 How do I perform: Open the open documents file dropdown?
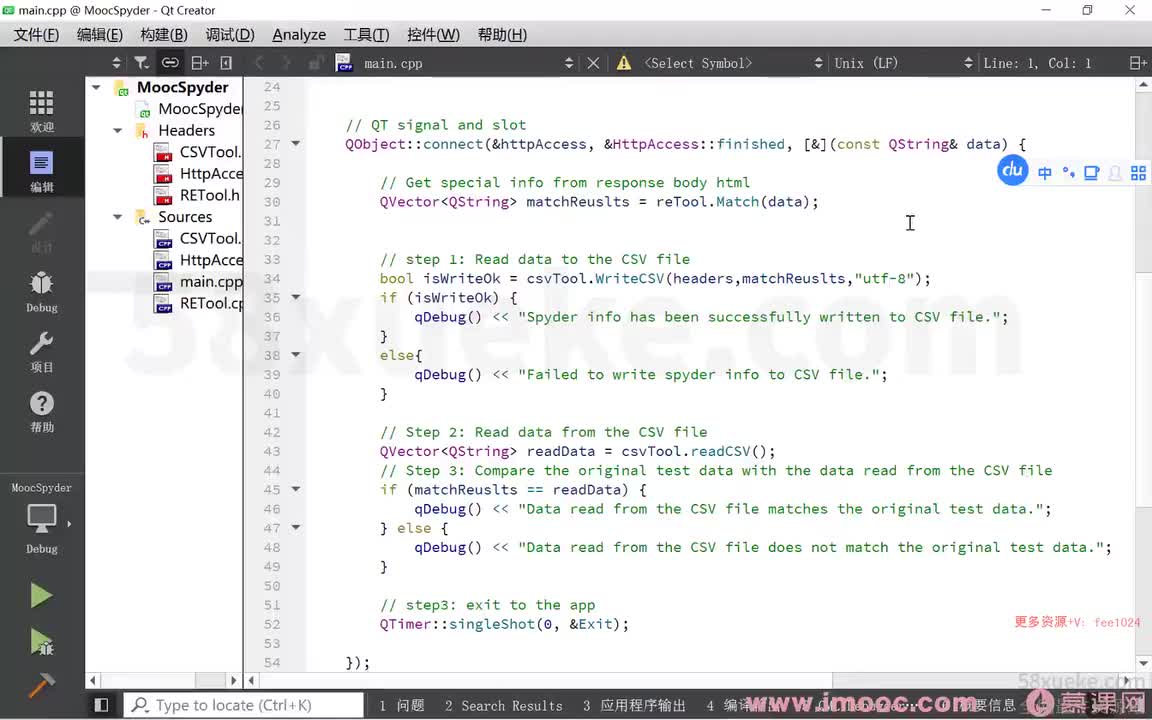(x=464, y=63)
